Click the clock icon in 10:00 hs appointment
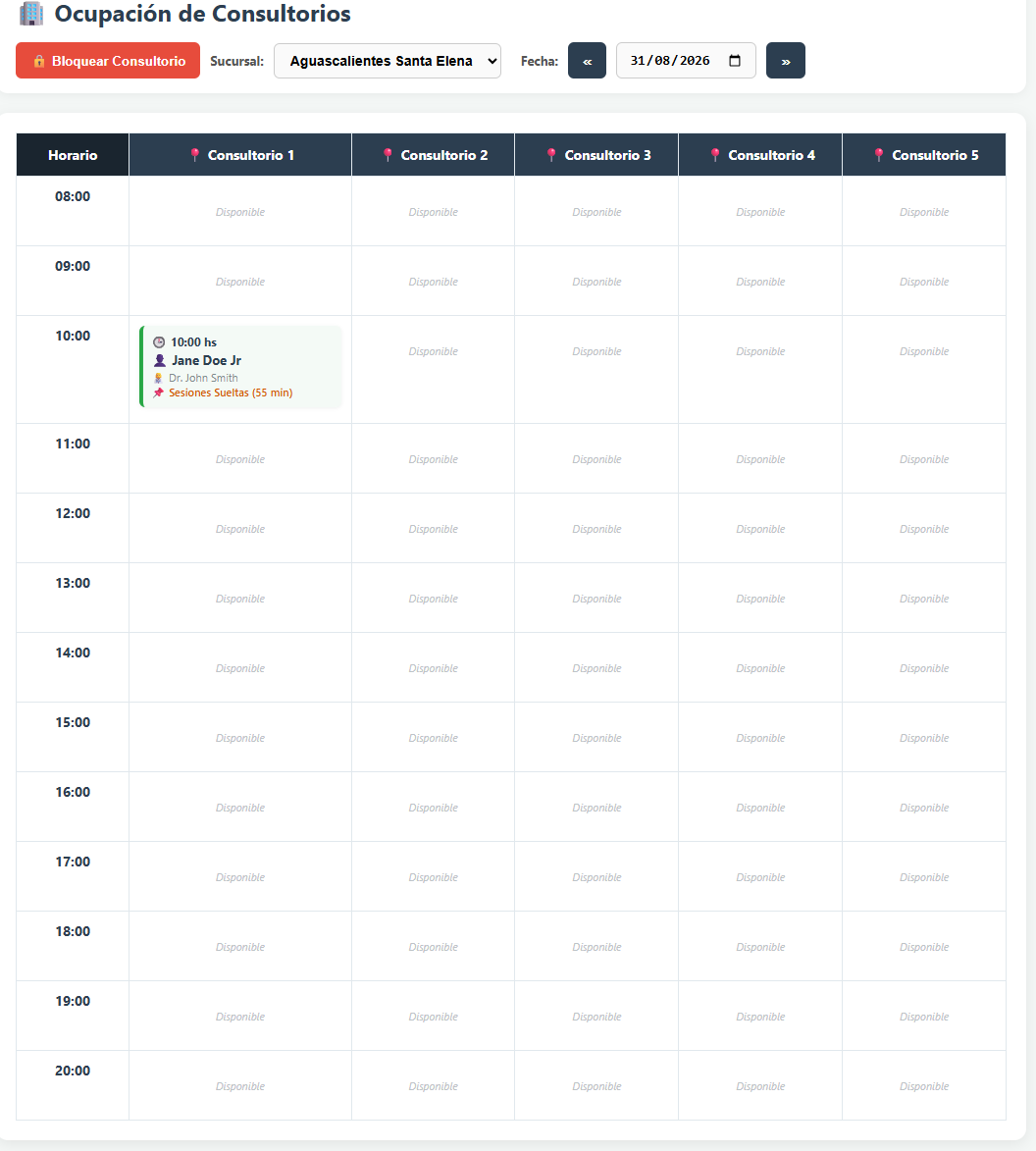1036x1151 pixels. point(159,342)
